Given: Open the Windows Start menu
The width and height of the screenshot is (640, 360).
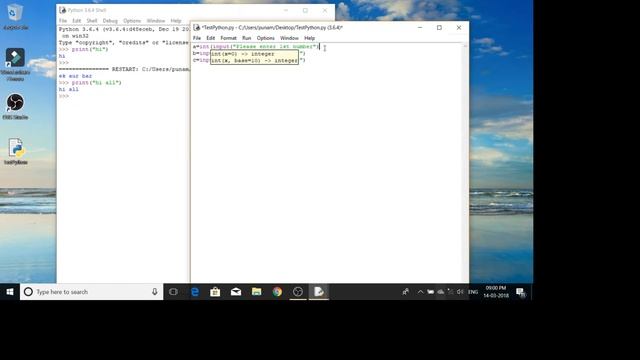Looking at the screenshot, I should click(10, 292).
